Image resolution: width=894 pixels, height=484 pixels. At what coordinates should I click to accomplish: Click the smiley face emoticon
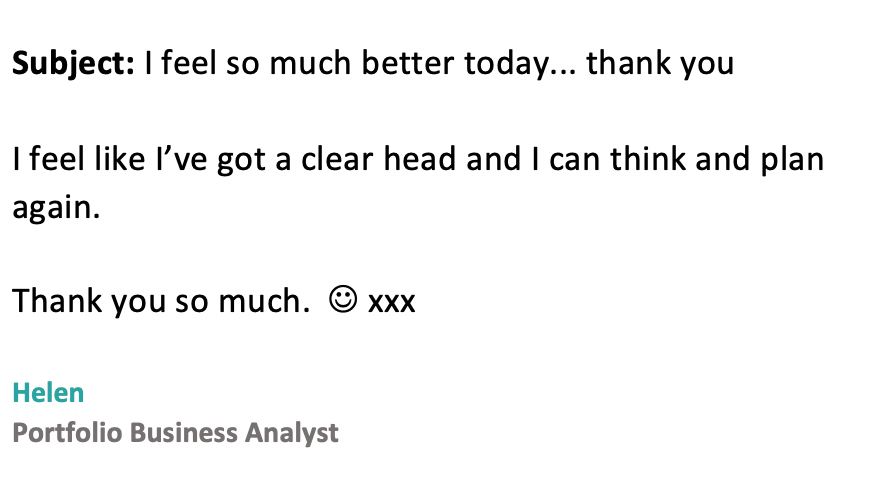point(343,299)
